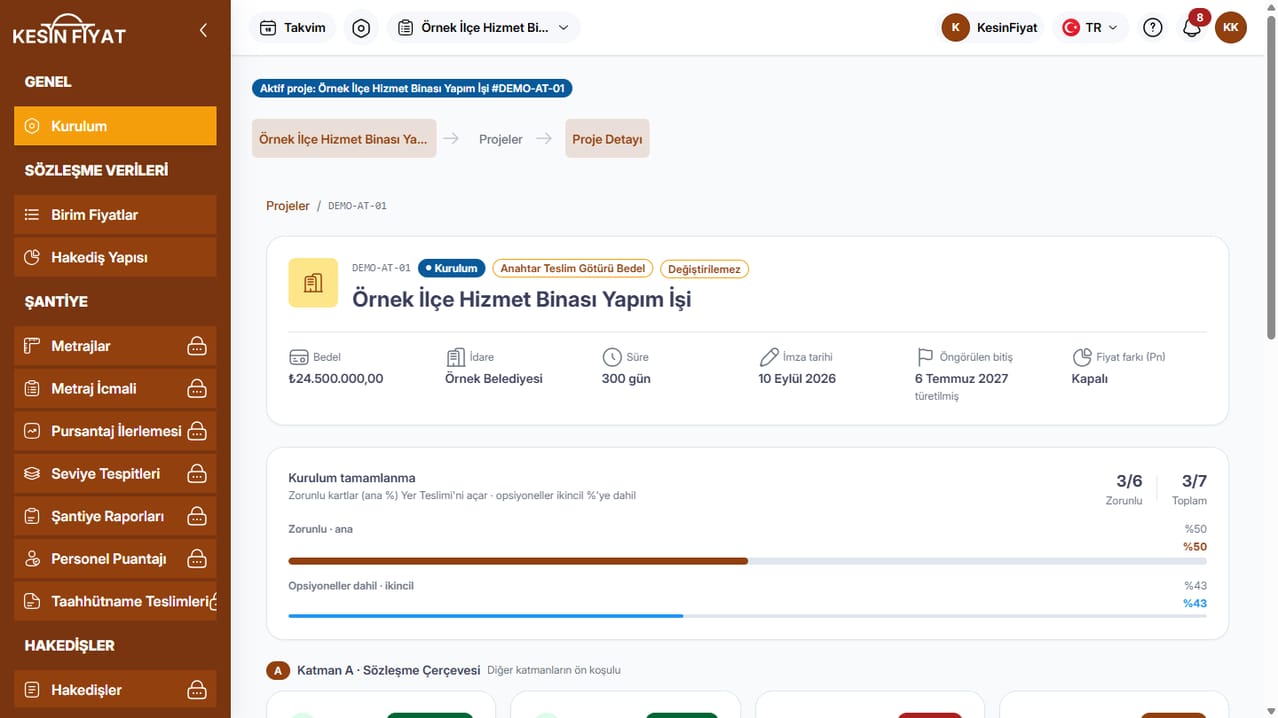1278x718 pixels.
Task: Click the 10 Eylül 2026 signing date
Action: [x=797, y=379]
